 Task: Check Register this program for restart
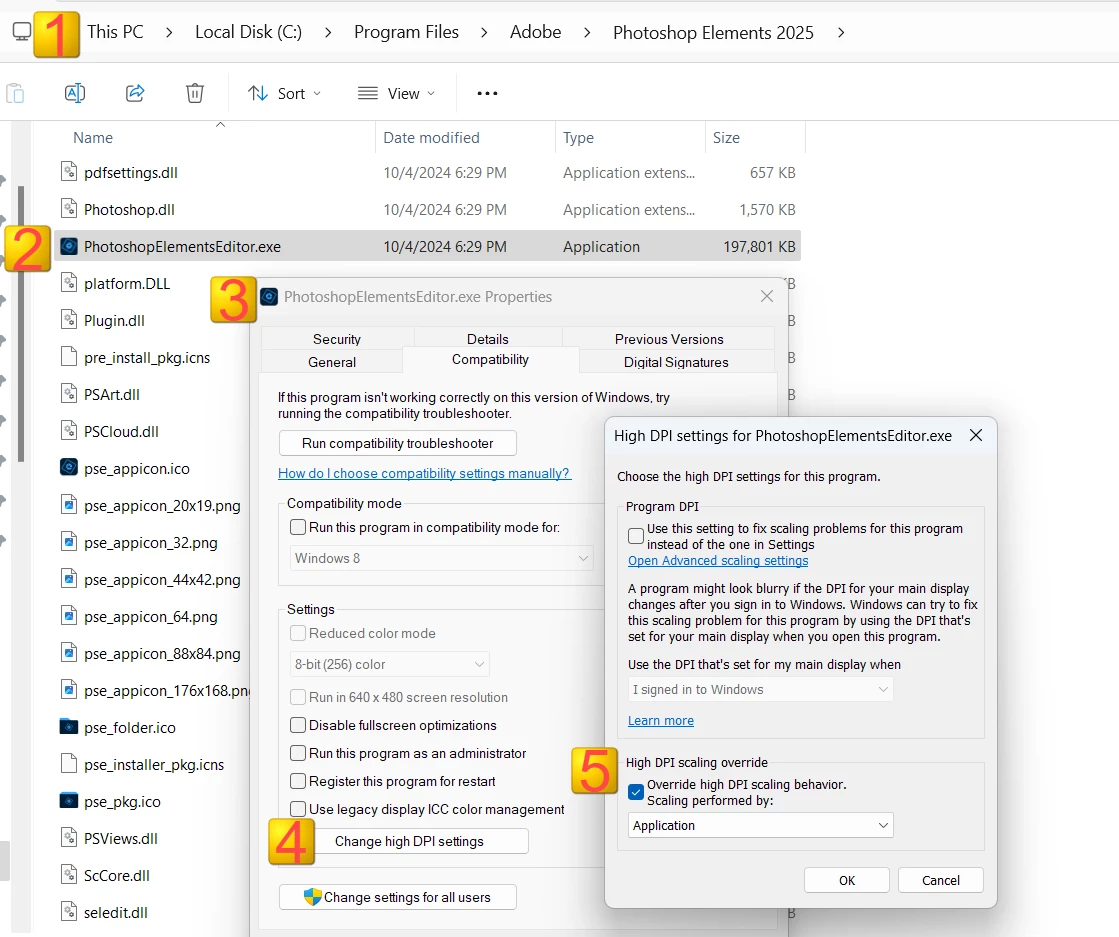tap(298, 781)
